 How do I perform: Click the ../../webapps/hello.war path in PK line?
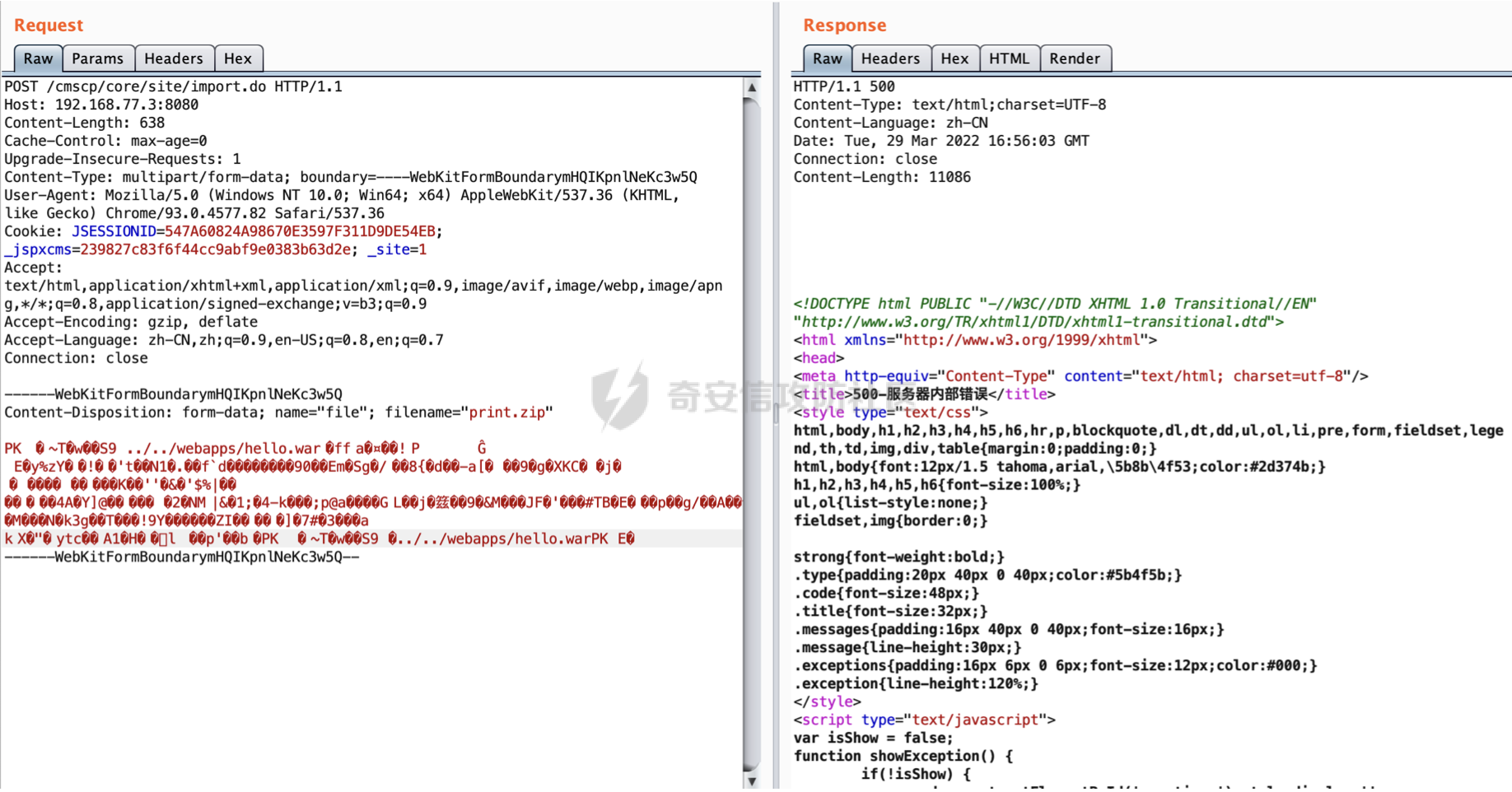224,449
